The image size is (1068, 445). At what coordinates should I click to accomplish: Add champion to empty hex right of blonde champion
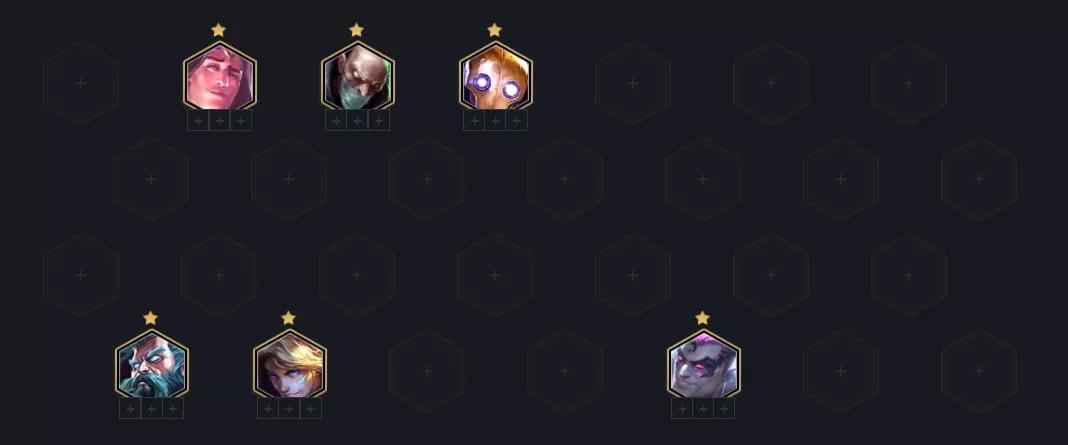(x=426, y=371)
